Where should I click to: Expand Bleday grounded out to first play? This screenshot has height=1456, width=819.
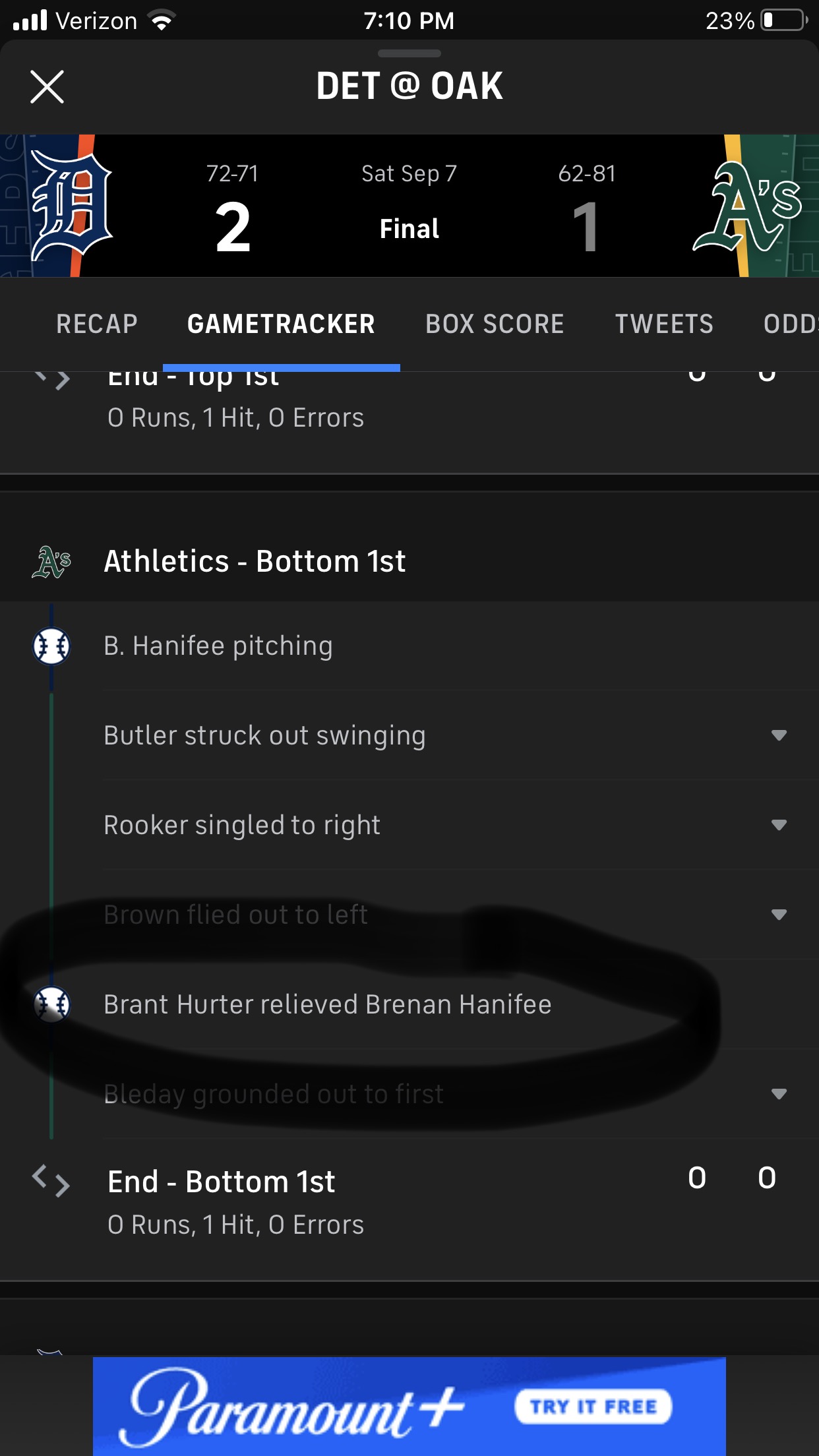pyautogui.click(x=779, y=1094)
